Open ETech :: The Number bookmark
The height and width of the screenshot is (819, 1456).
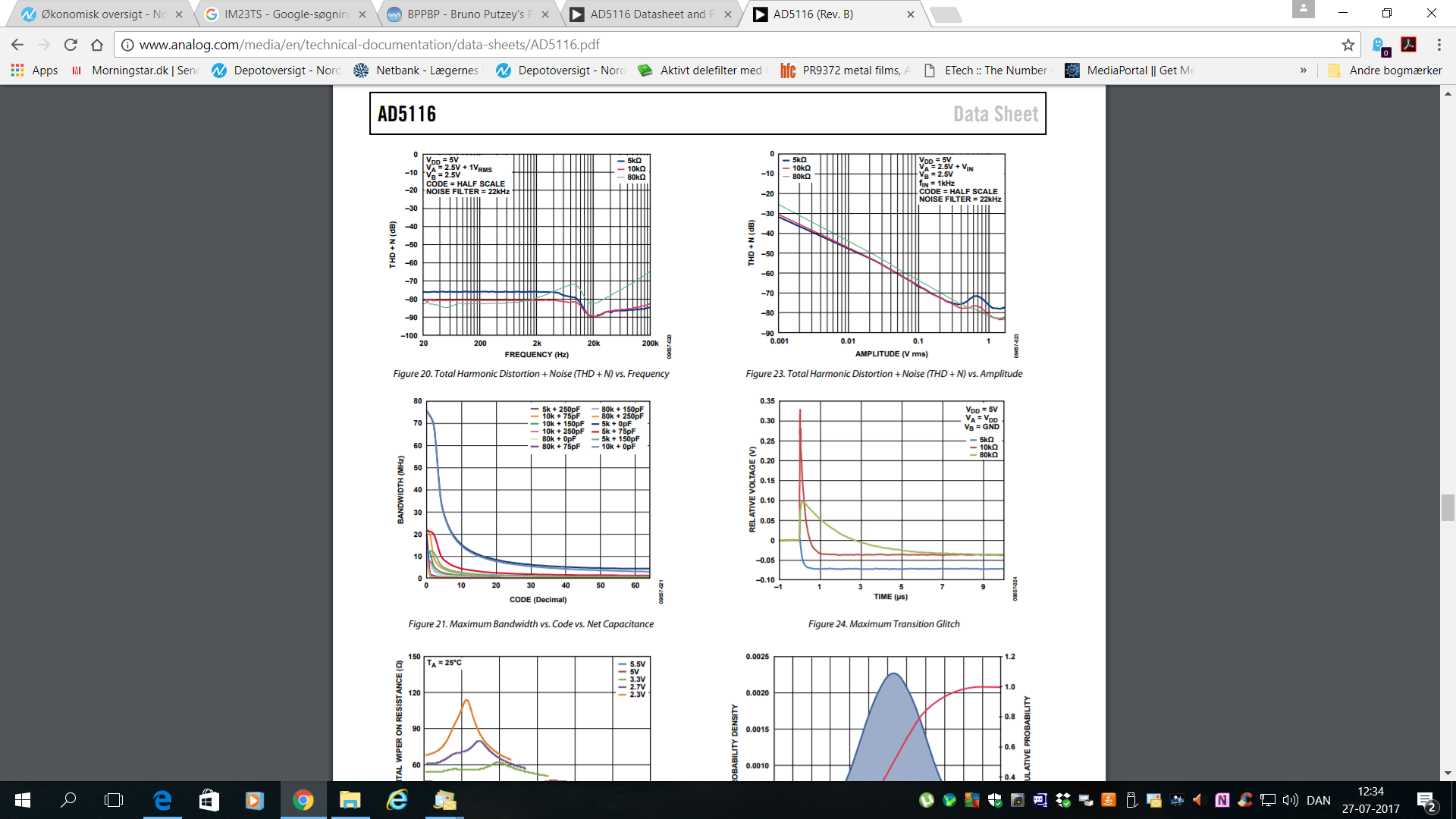tap(986, 71)
